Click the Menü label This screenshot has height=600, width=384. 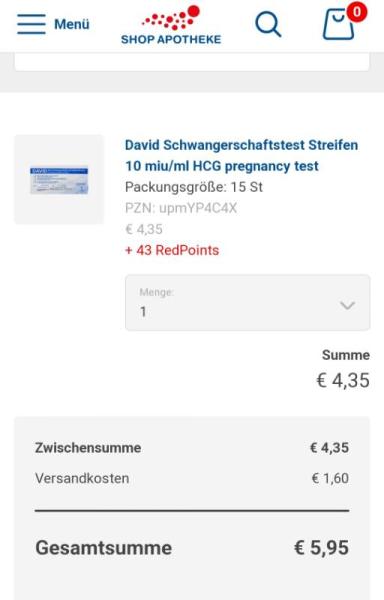coord(72,24)
